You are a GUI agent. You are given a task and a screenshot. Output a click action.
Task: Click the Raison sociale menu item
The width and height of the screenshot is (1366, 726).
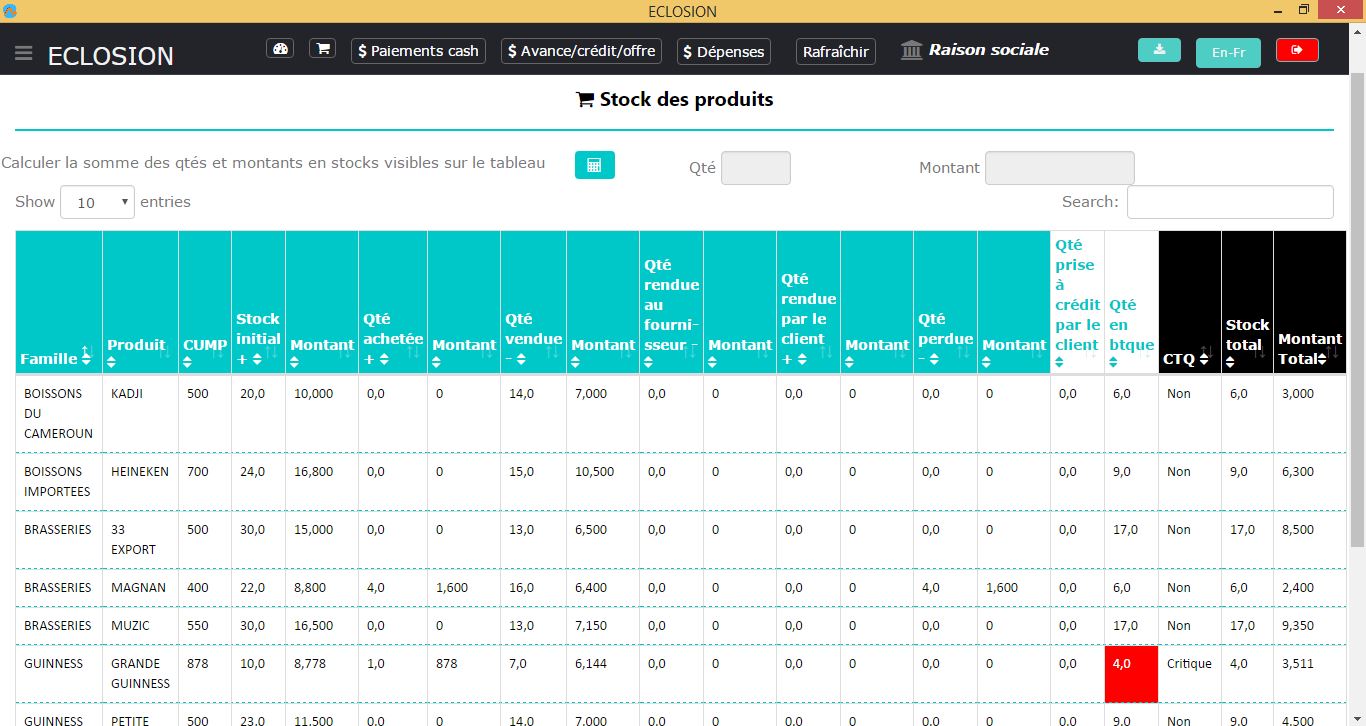[x=989, y=48]
